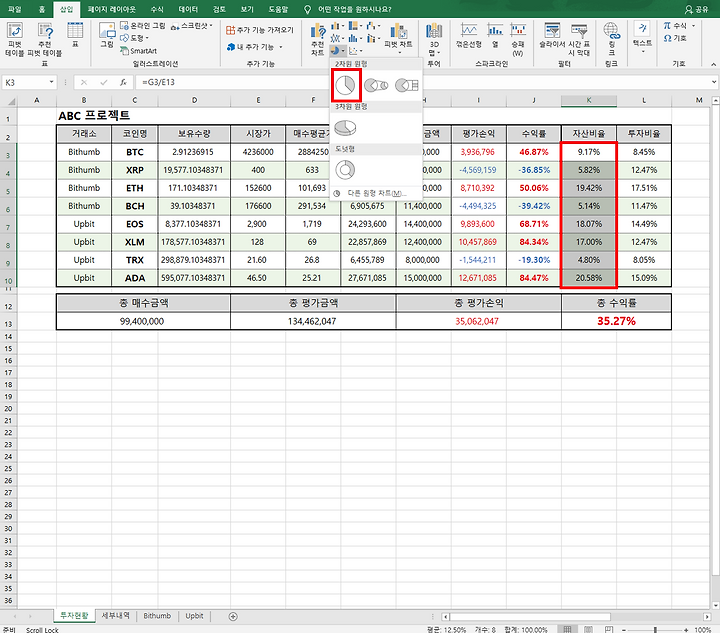Open the pie chart dropdown arrow

(x=343, y=50)
